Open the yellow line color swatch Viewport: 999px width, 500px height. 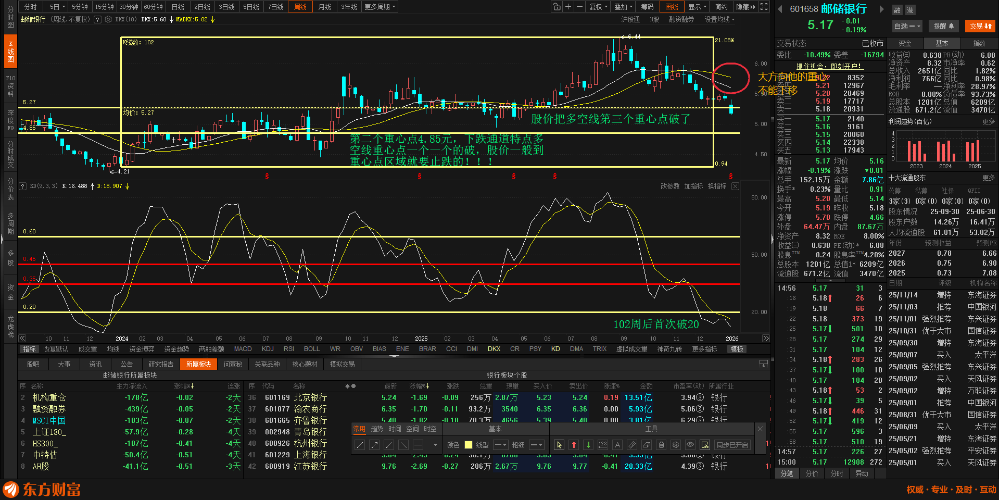468,445
